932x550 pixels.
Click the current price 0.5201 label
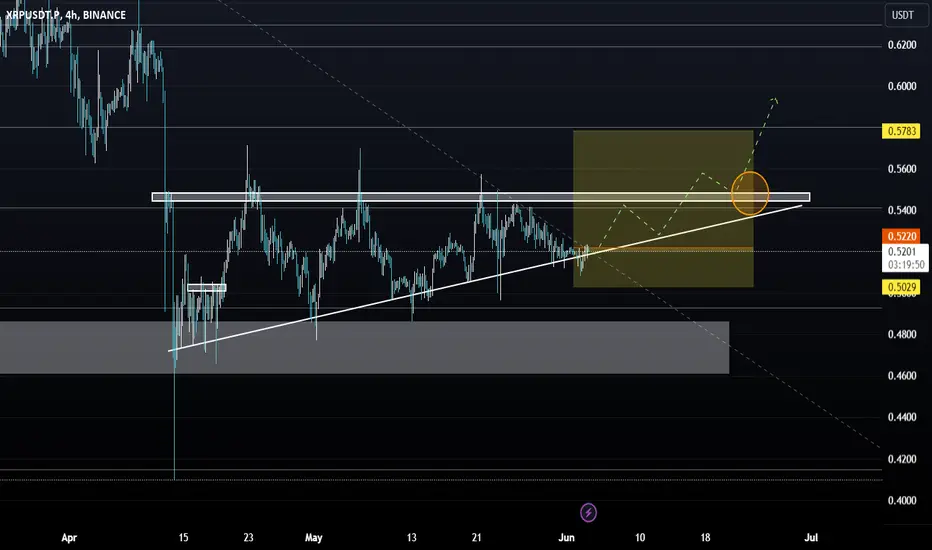click(902, 252)
